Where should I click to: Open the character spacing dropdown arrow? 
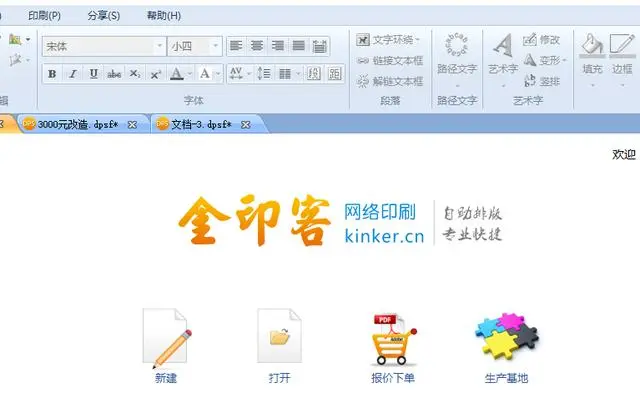coord(249,74)
